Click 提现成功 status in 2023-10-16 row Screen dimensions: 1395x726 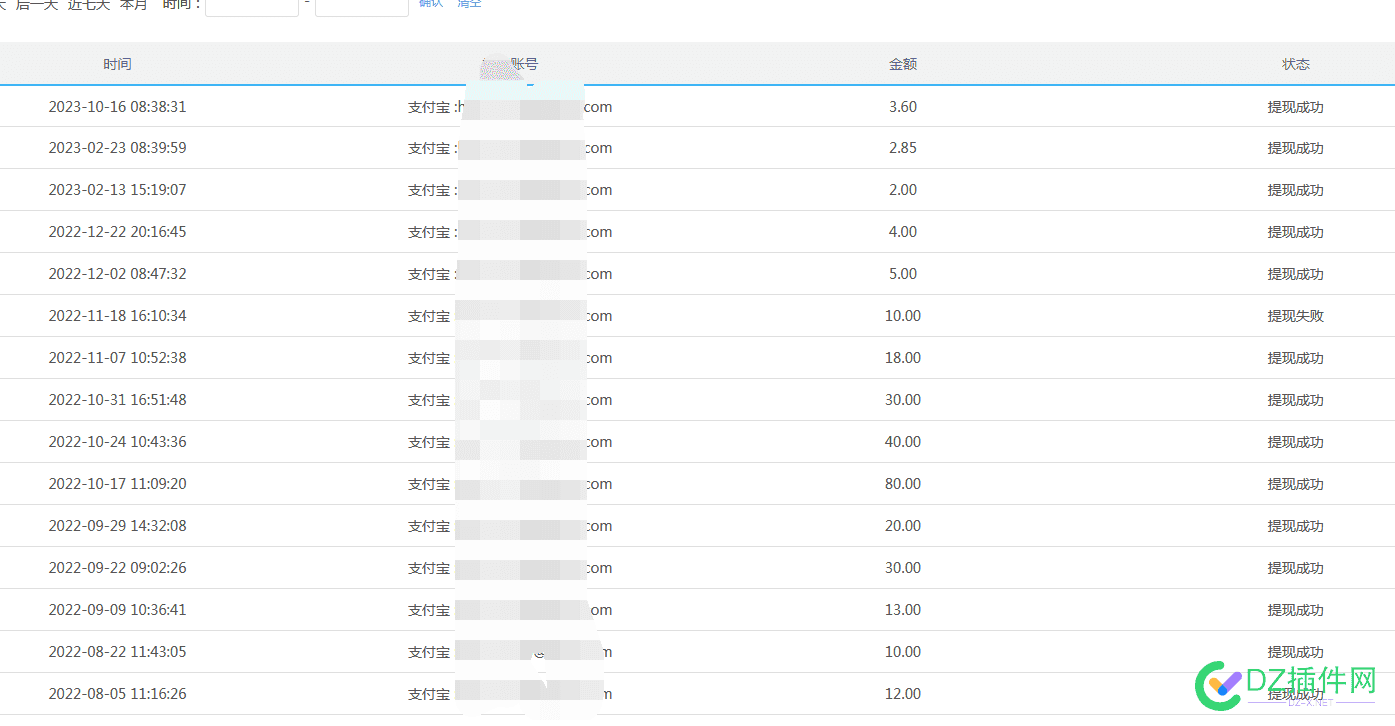[x=1296, y=106]
